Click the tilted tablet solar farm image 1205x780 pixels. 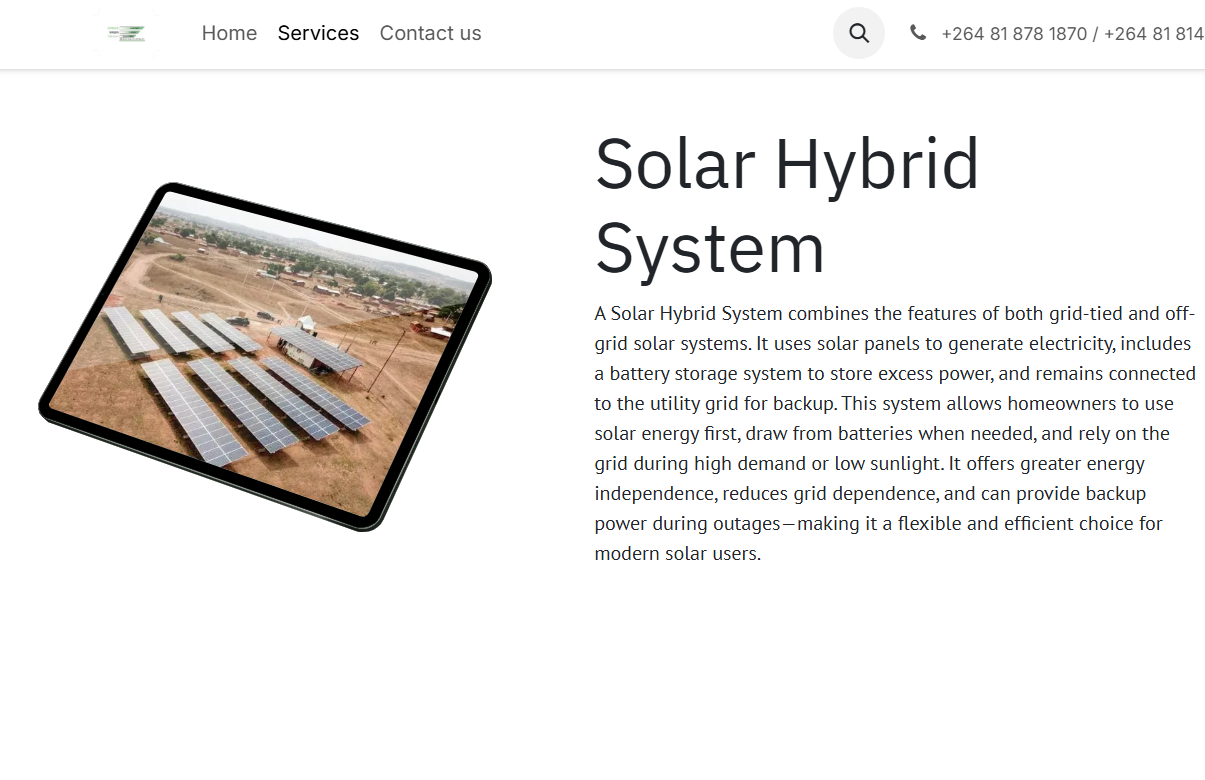[x=265, y=356]
